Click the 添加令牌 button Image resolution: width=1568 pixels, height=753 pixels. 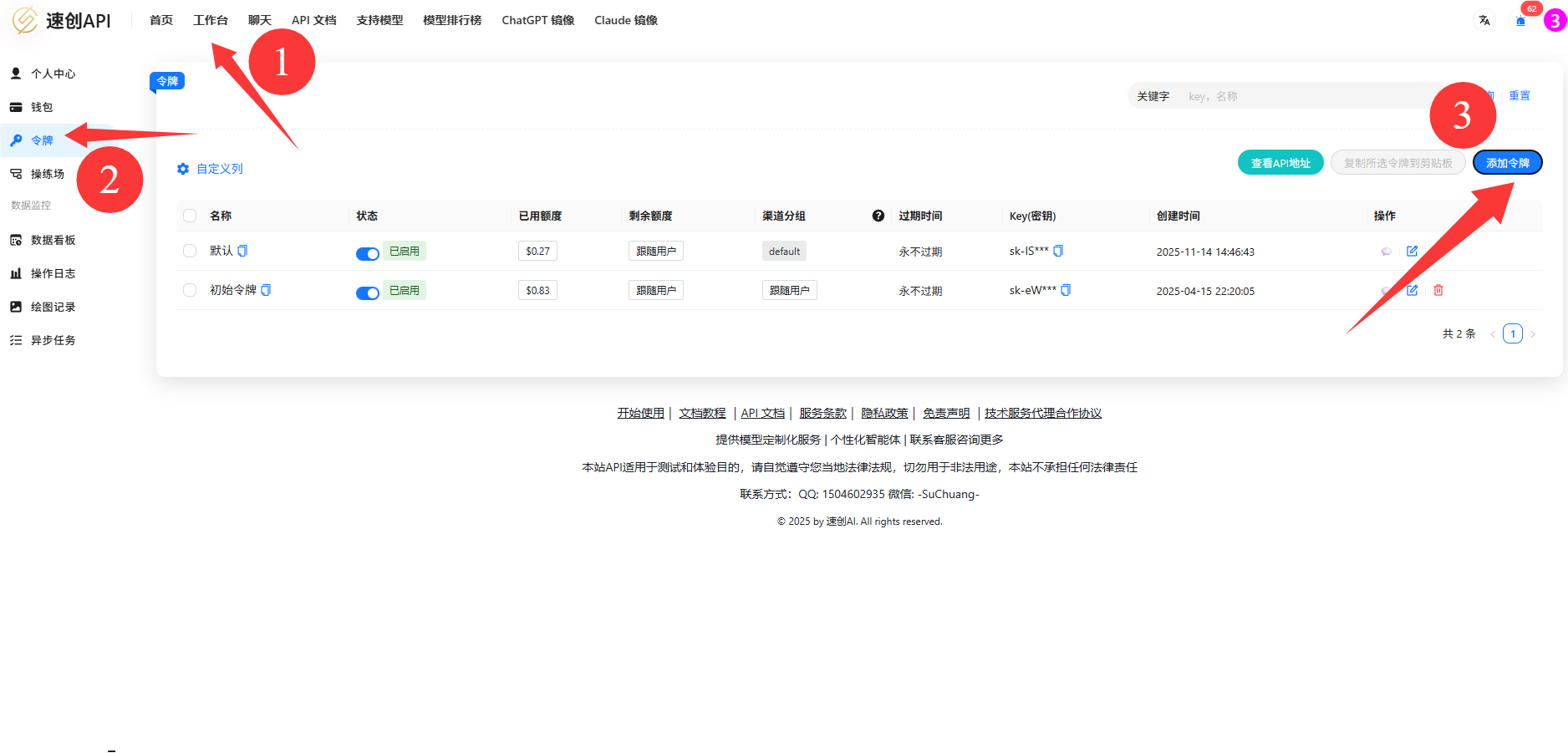(x=1508, y=162)
